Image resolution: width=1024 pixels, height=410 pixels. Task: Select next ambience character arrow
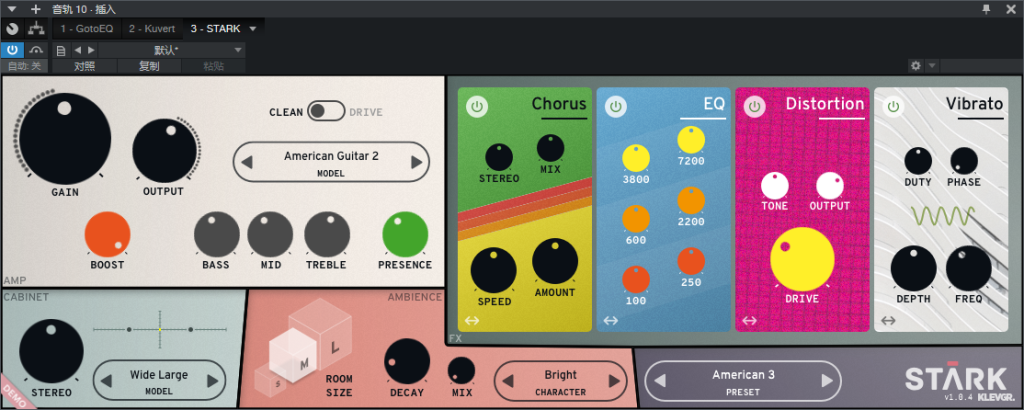[x=613, y=381]
